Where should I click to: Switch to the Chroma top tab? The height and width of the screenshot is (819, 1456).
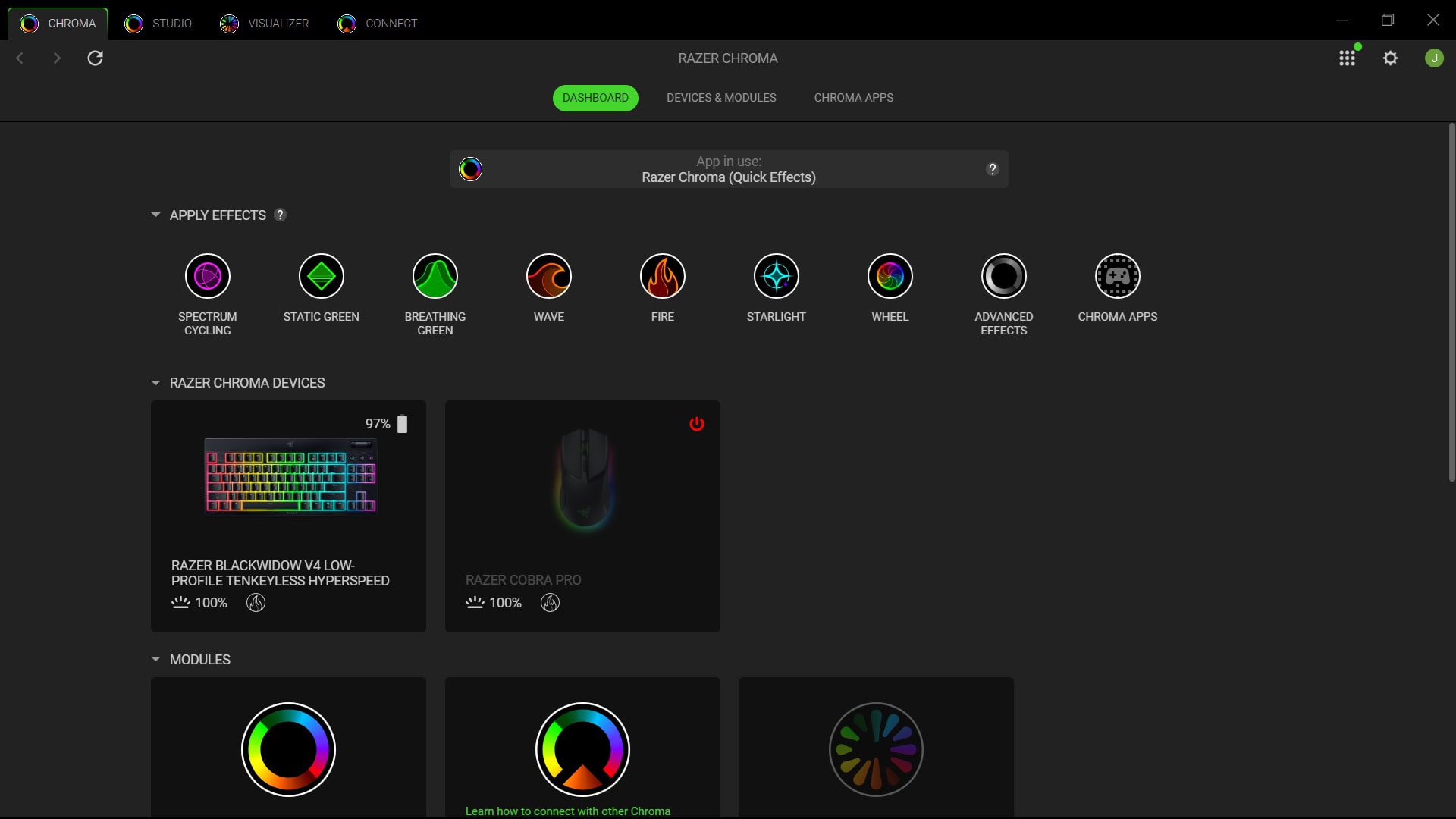pyautogui.click(x=58, y=24)
